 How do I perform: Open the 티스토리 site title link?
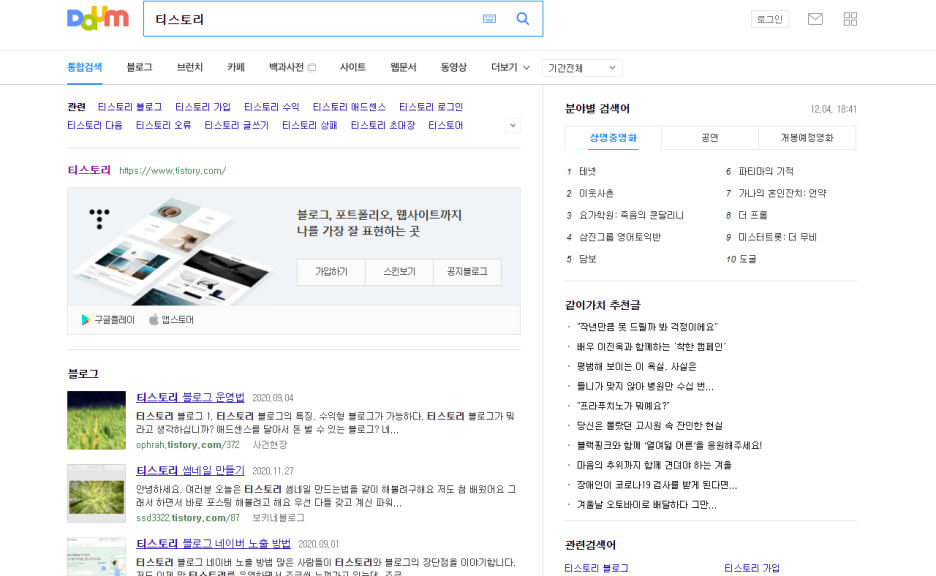(89, 170)
